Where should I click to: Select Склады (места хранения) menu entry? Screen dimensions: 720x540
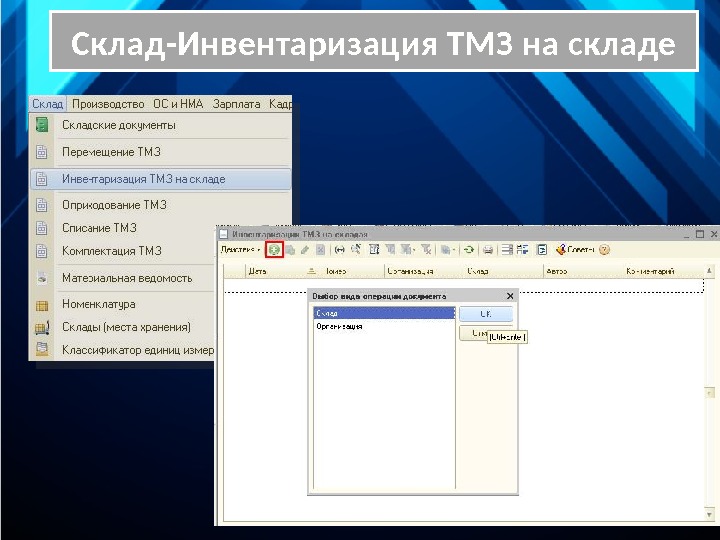123,327
